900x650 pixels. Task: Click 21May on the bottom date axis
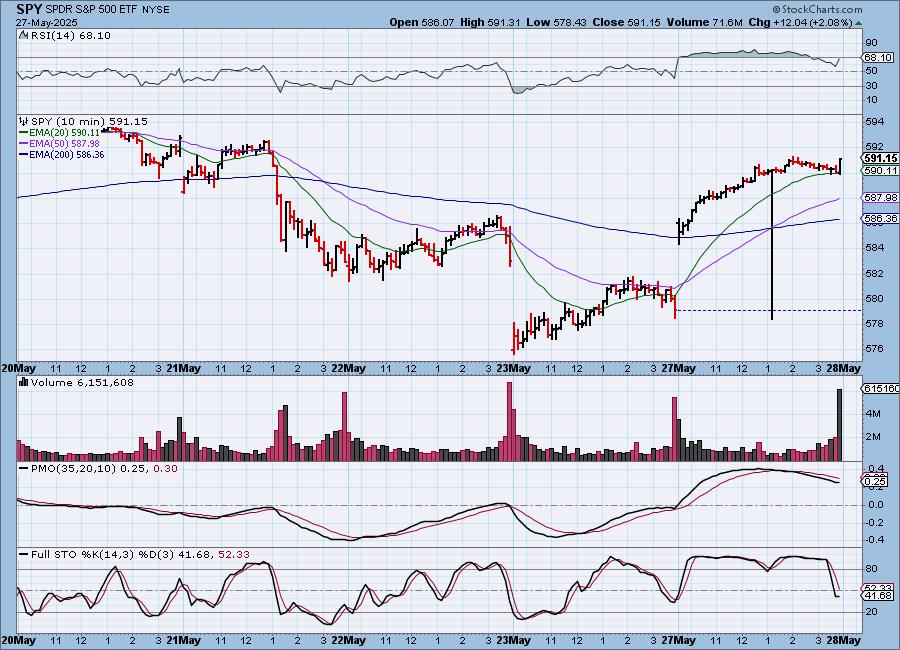pyautogui.click(x=183, y=640)
